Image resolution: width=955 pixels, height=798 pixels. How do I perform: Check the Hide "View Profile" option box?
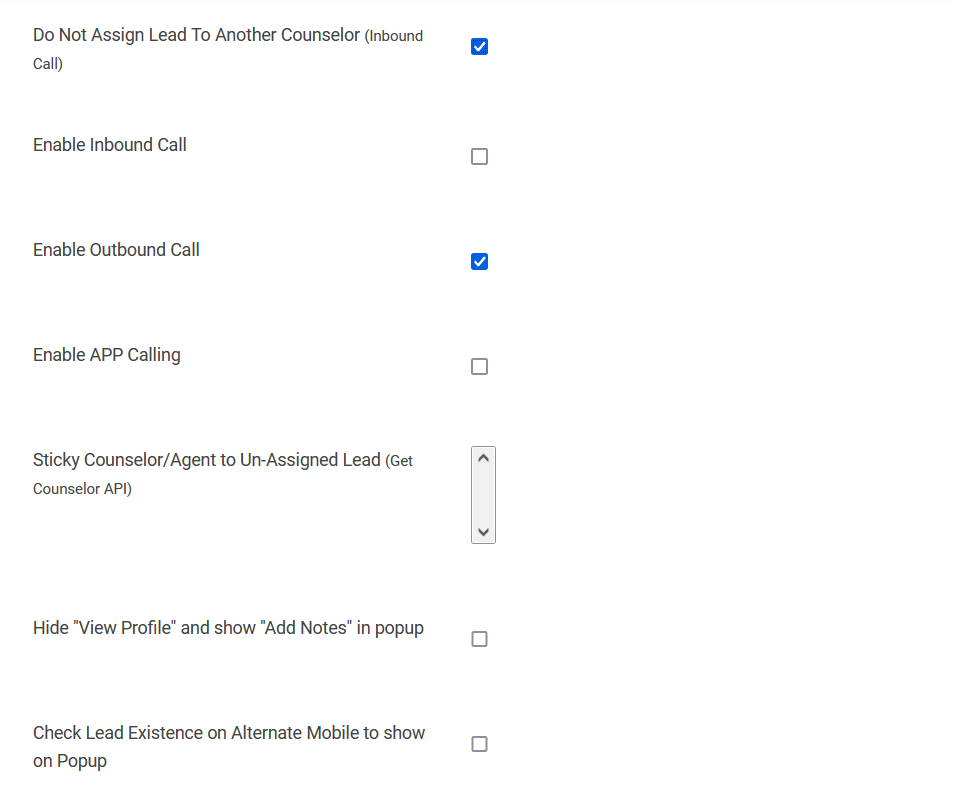pyautogui.click(x=479, y=639)
